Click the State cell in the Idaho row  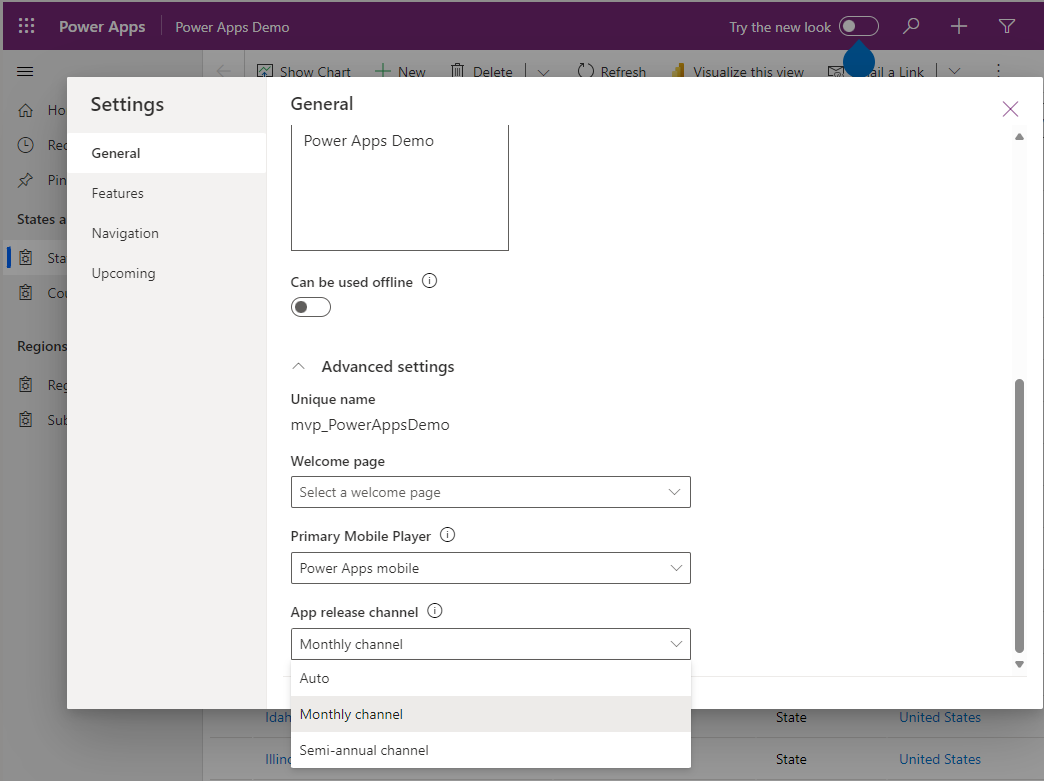(x=791, y=717)
